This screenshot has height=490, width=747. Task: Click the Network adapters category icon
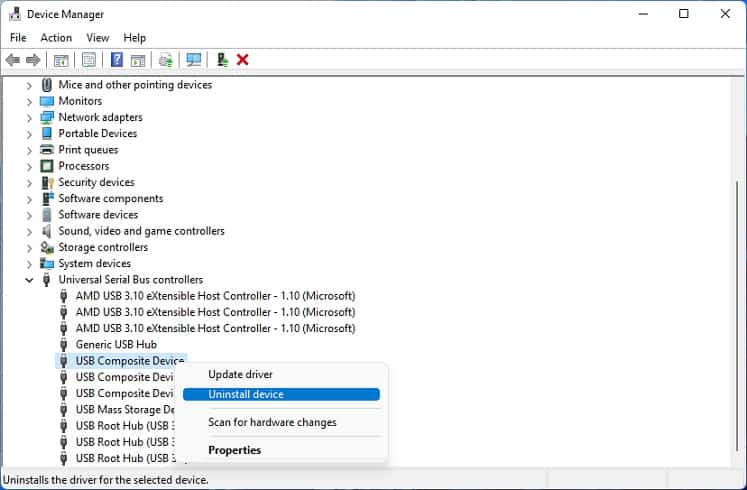coord(47,117)
